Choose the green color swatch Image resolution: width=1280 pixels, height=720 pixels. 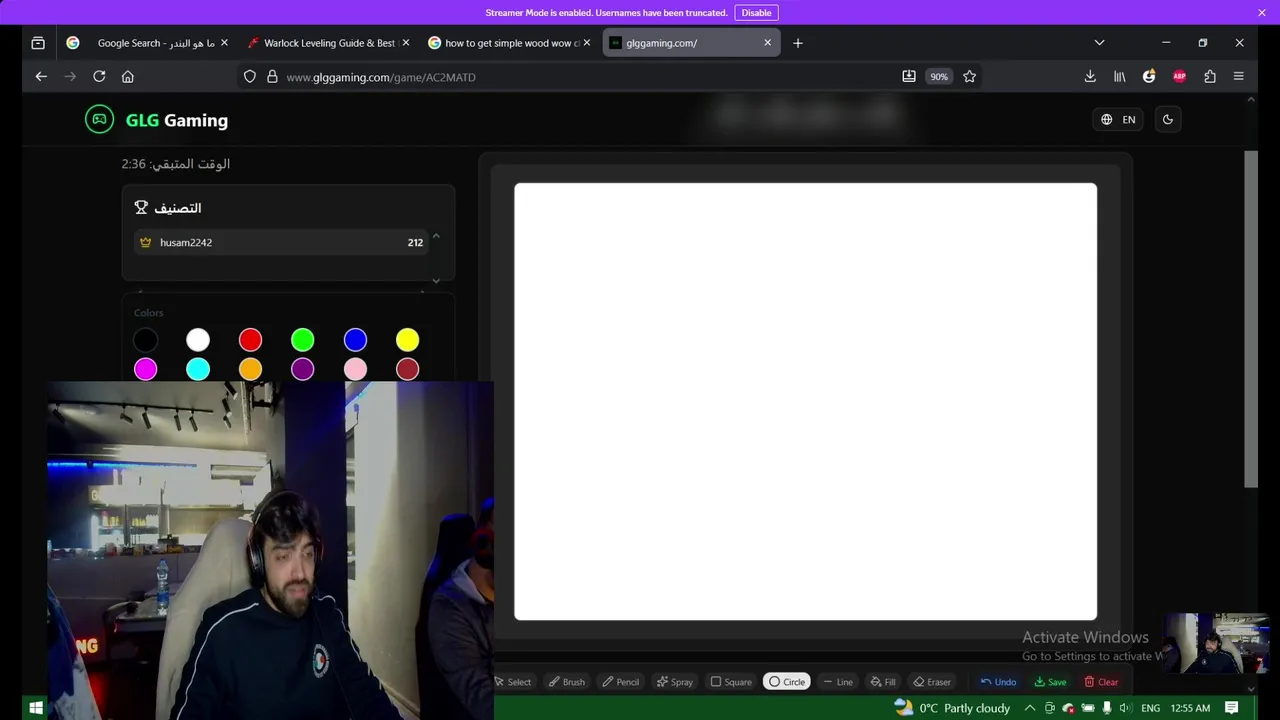(x=302, y=340)
